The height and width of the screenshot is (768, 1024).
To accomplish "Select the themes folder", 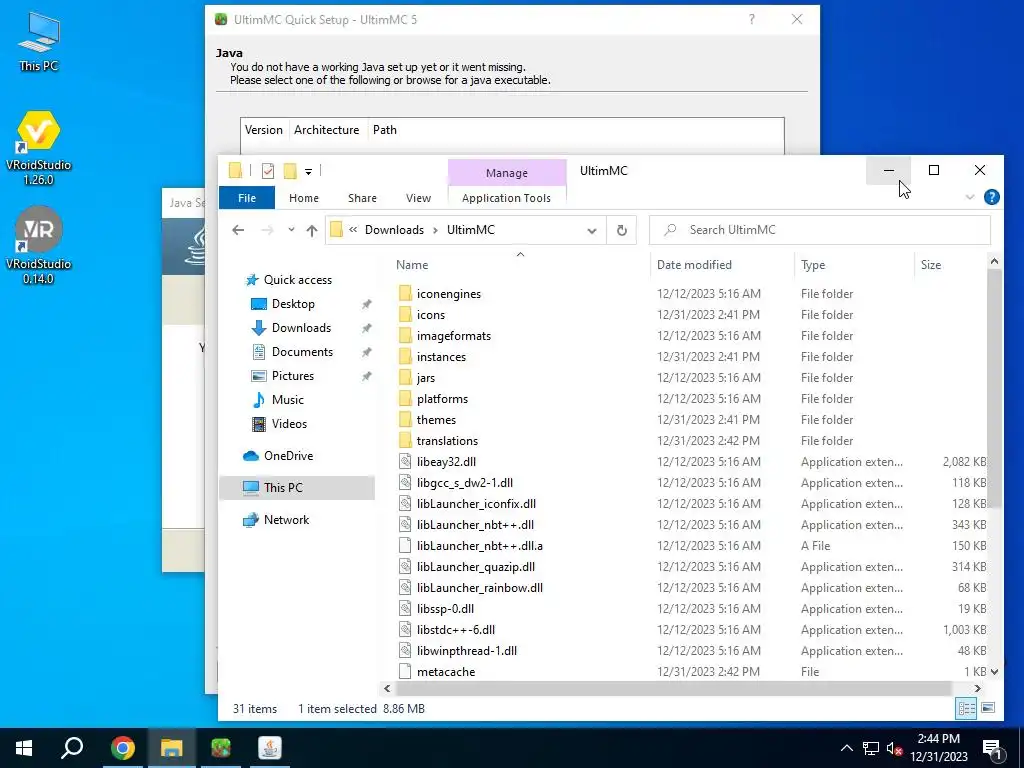I will pos(436,419).
